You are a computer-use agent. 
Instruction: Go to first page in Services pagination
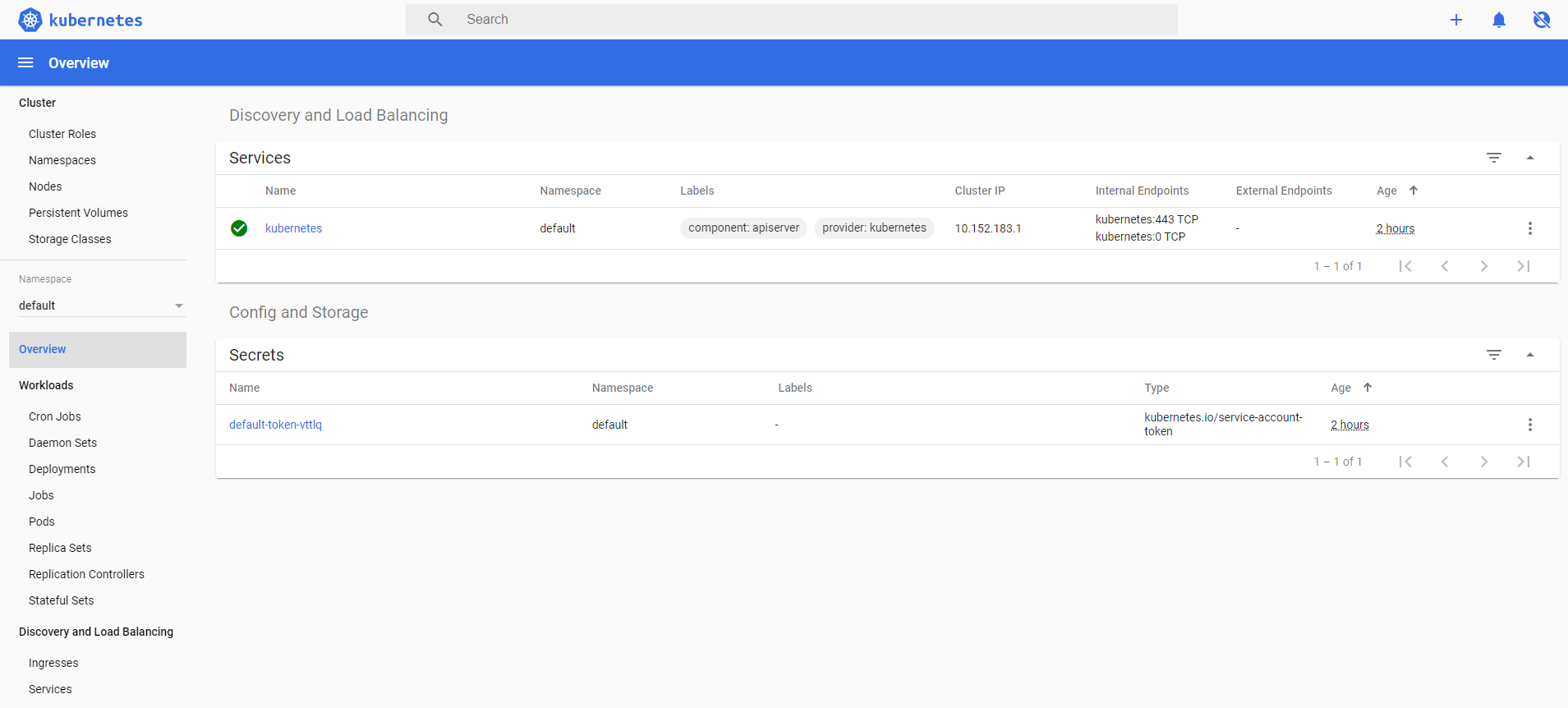coord(1405,266)
